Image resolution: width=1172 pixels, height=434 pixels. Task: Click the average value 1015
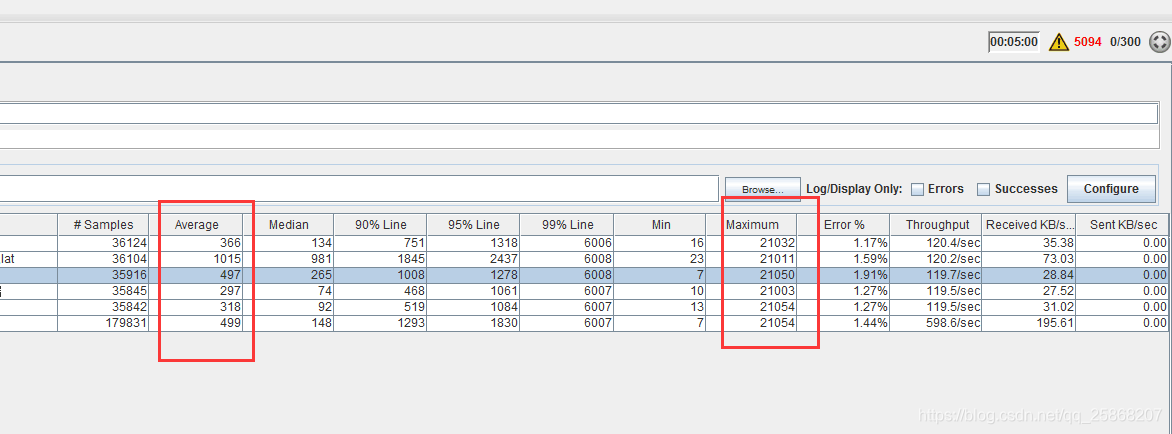197,258
